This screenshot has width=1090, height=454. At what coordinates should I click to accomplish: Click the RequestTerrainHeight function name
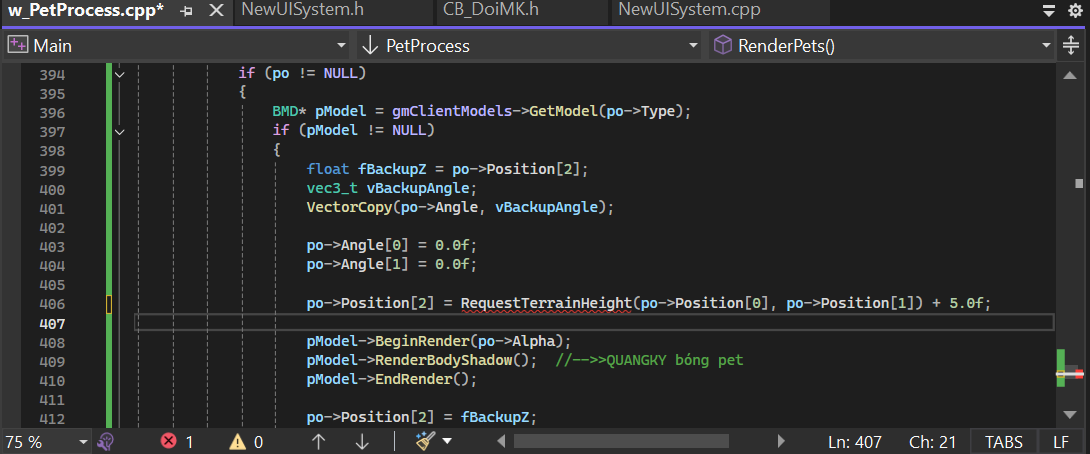[546, 304]
